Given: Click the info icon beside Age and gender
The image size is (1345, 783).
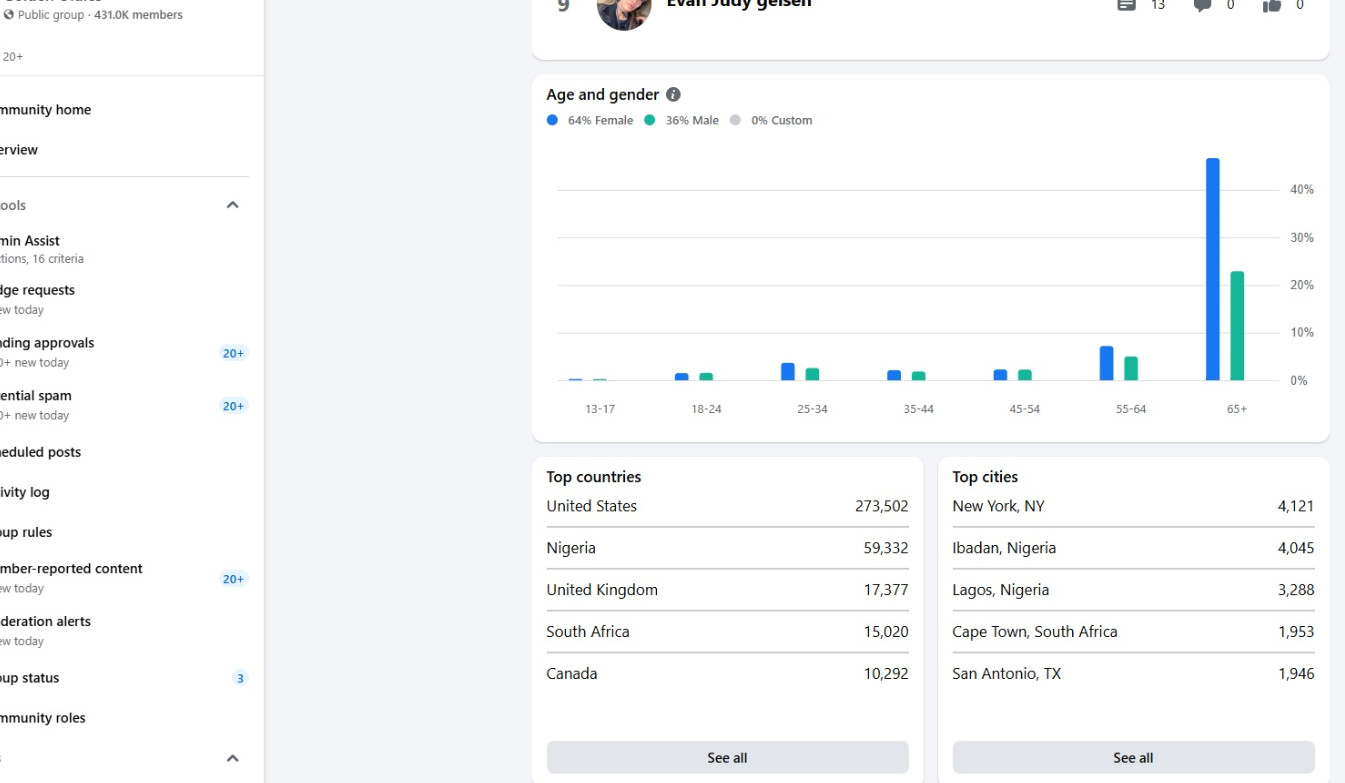Looking at the screenshot, I should [673, 95].
